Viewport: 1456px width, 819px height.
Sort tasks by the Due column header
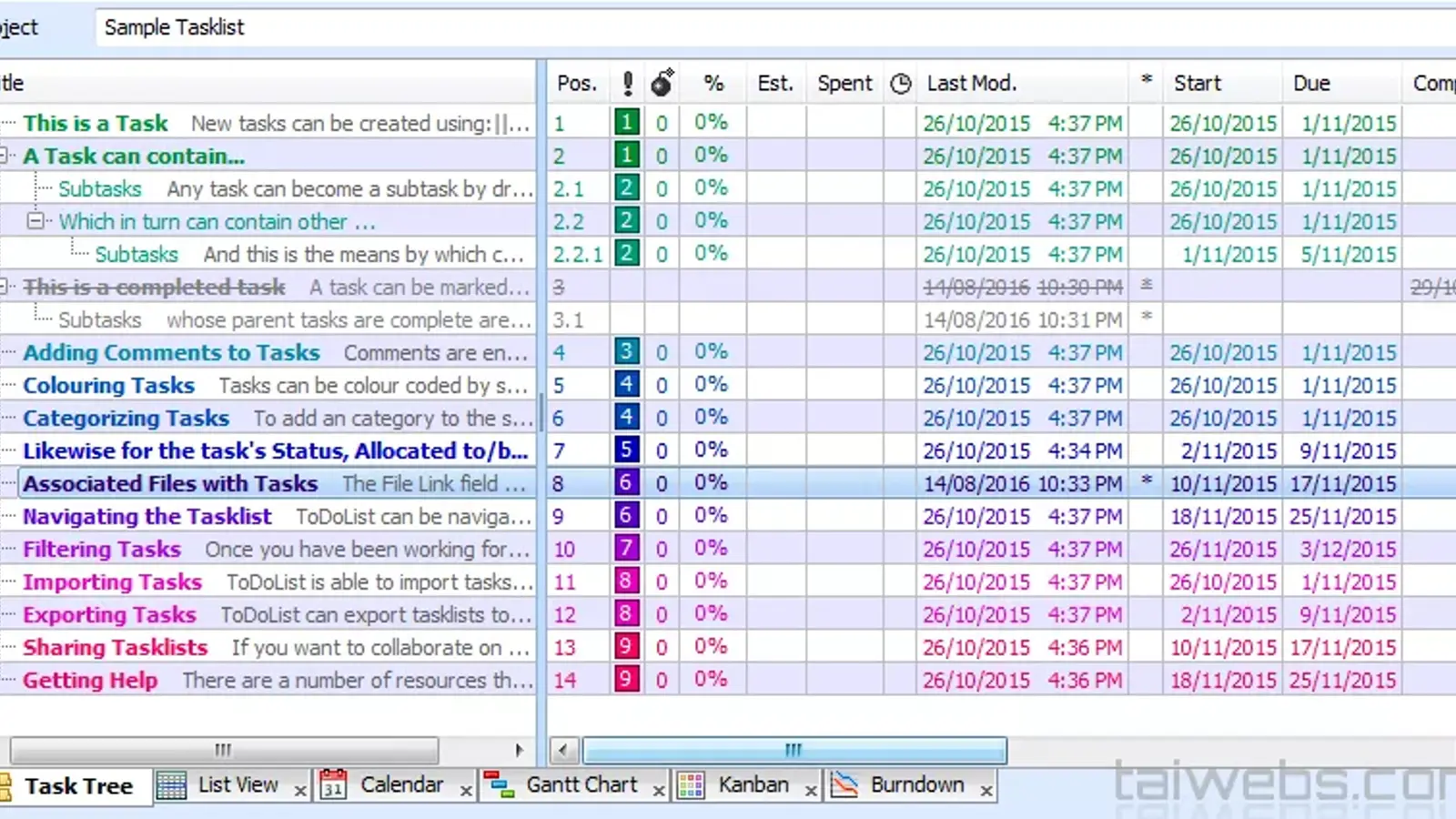[x=1310, y=83]
